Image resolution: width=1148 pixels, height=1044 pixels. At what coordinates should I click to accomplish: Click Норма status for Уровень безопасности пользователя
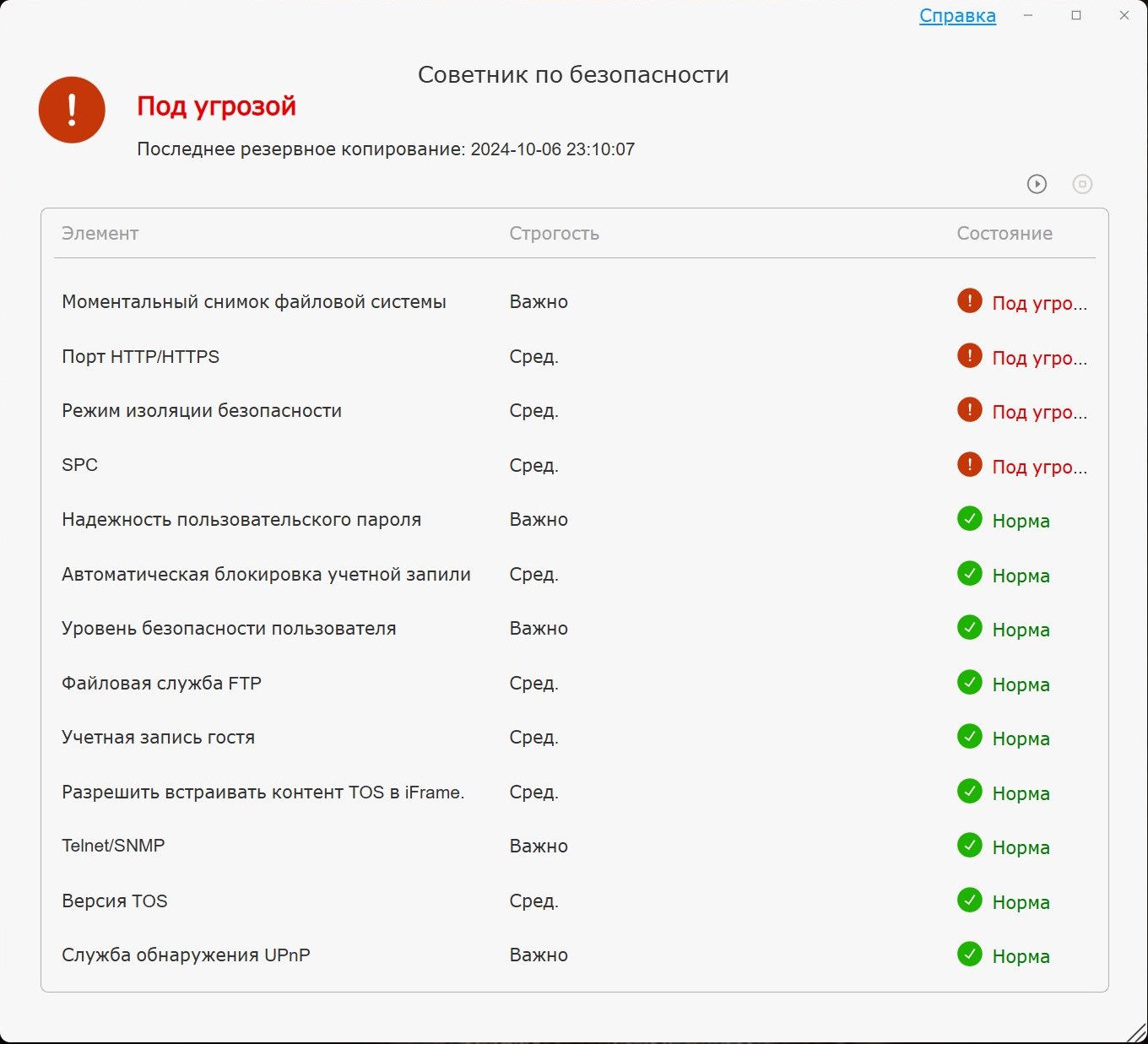point(1021,630)
